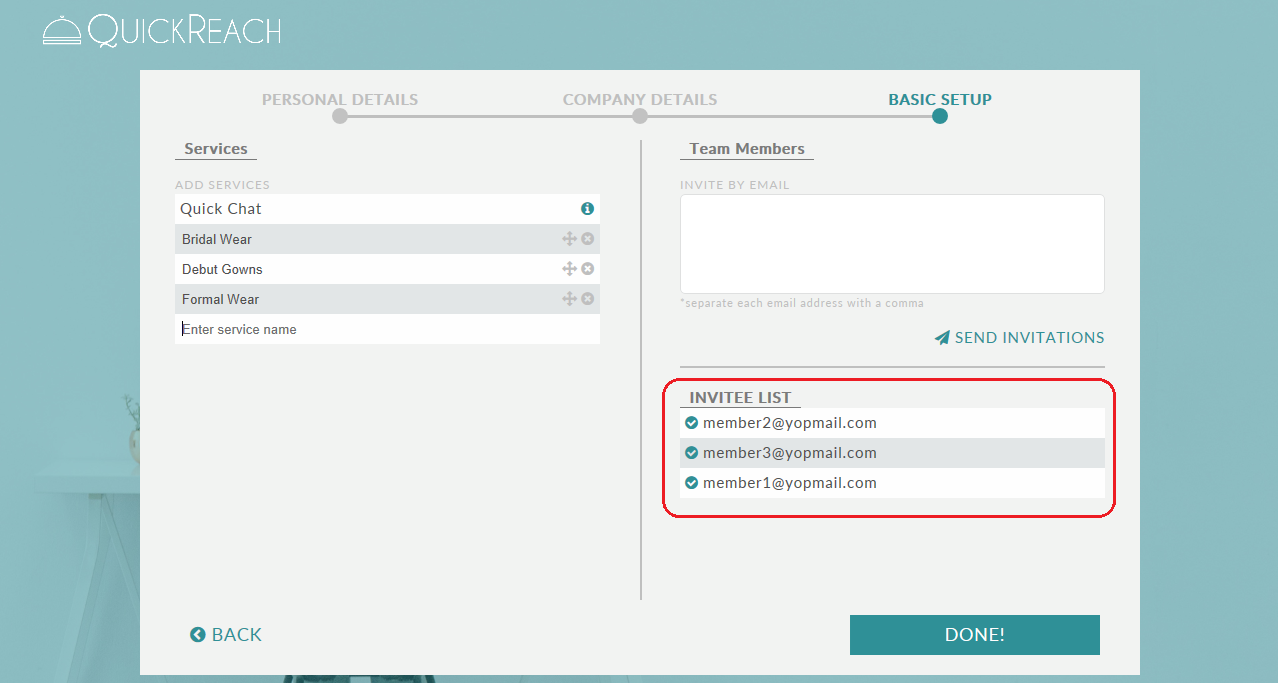Image resolution: width=1278 pixels, height=683 pixels.
Task: Click the check icon beside member1@yopmail.com
Action: (x=691, y=483)
